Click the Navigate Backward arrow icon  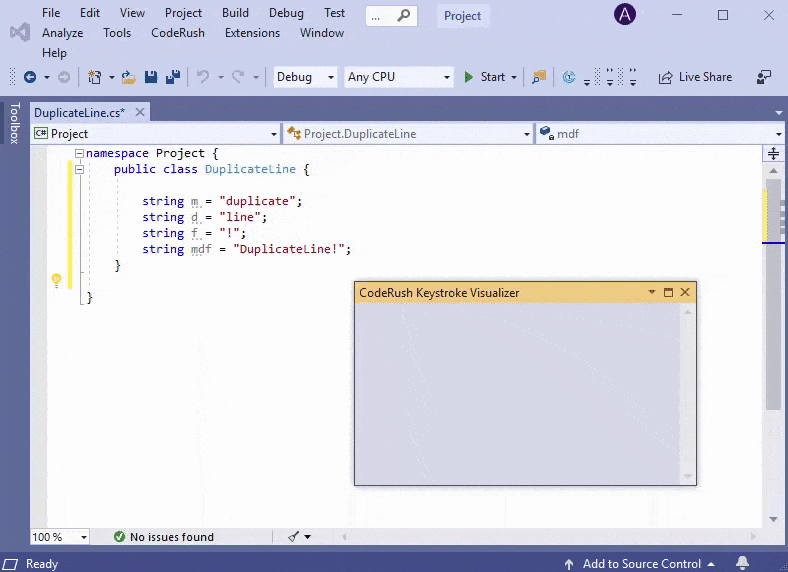point(29,77)
